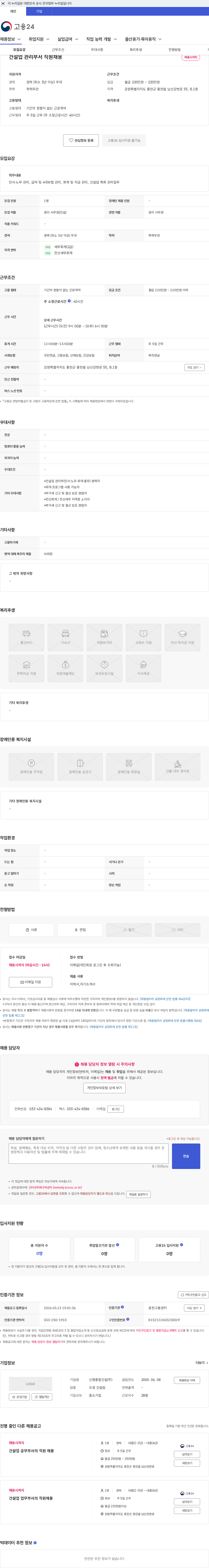
Task: Click the 장애인용 승강기 icon
Action: [x=80, y=767]
